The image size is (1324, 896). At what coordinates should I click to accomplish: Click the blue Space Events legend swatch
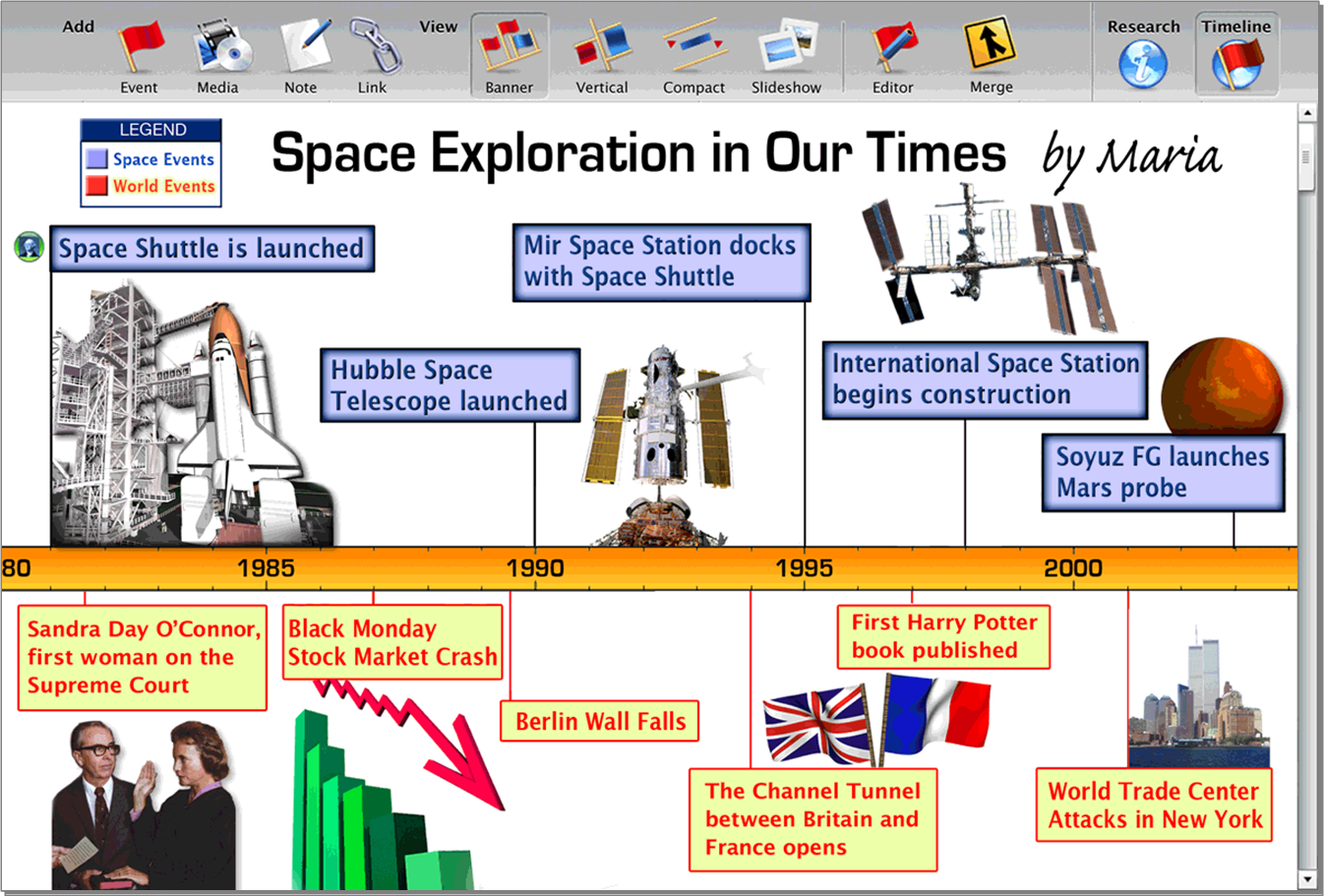click(x=96, y=159)
